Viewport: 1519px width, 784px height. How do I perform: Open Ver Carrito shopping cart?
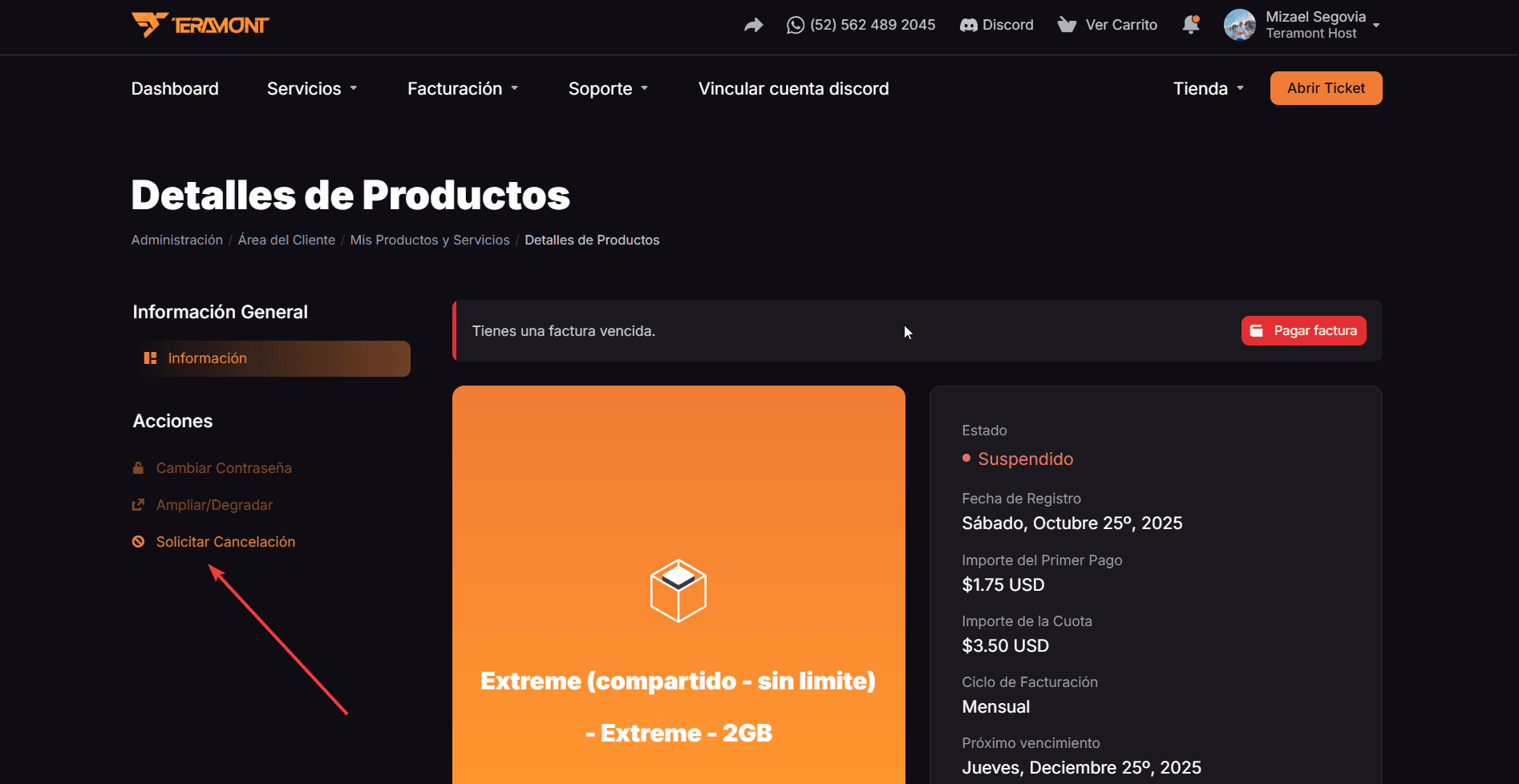point(1108,25)
